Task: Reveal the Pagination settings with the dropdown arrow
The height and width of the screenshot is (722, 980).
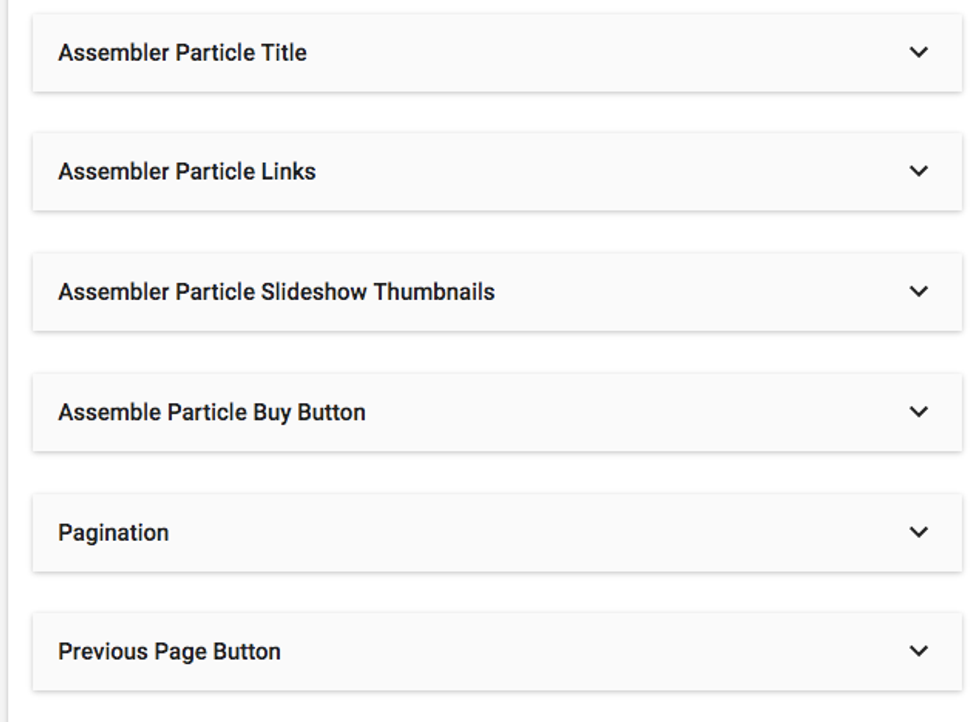Action: (918, 532)
